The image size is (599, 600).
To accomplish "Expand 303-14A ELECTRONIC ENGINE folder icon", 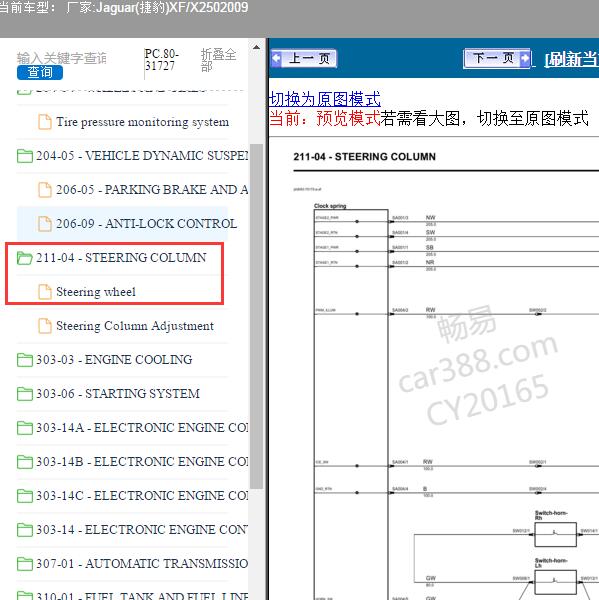I will coord(24,428).
